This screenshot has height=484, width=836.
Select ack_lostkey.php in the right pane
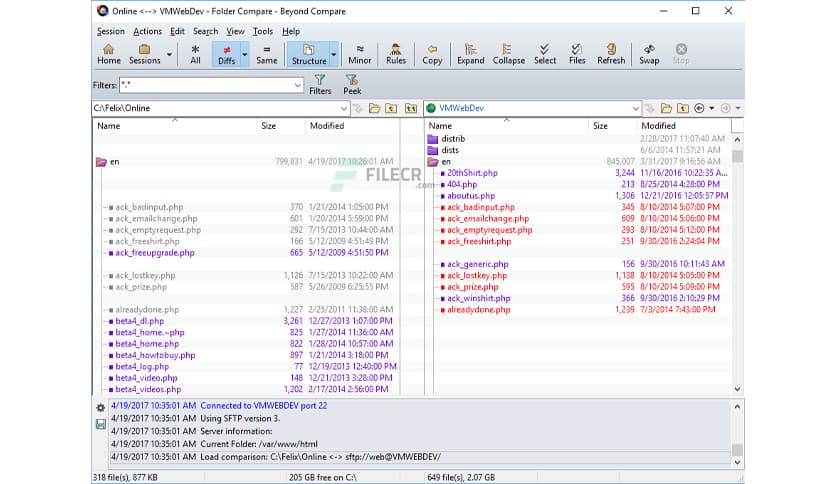(476, 275)
